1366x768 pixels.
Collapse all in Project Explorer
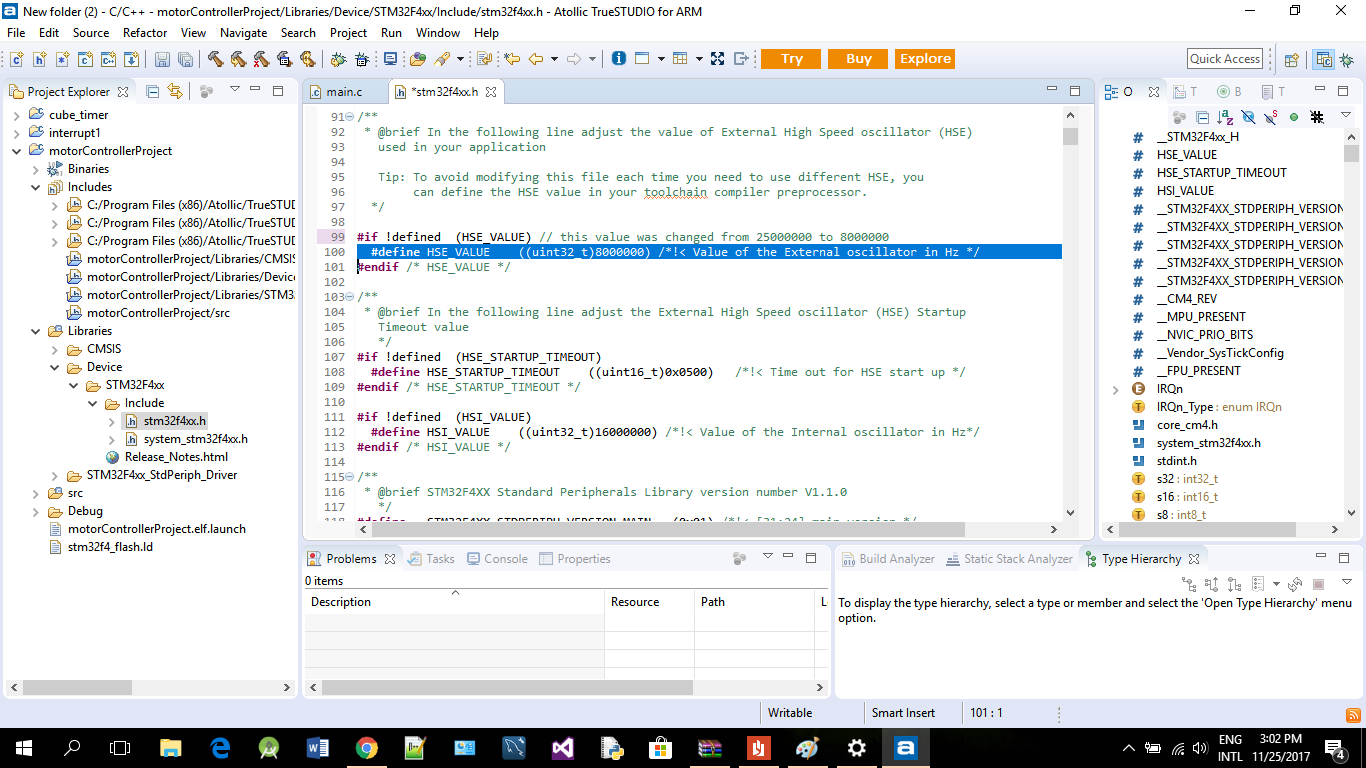pos(153,91)
